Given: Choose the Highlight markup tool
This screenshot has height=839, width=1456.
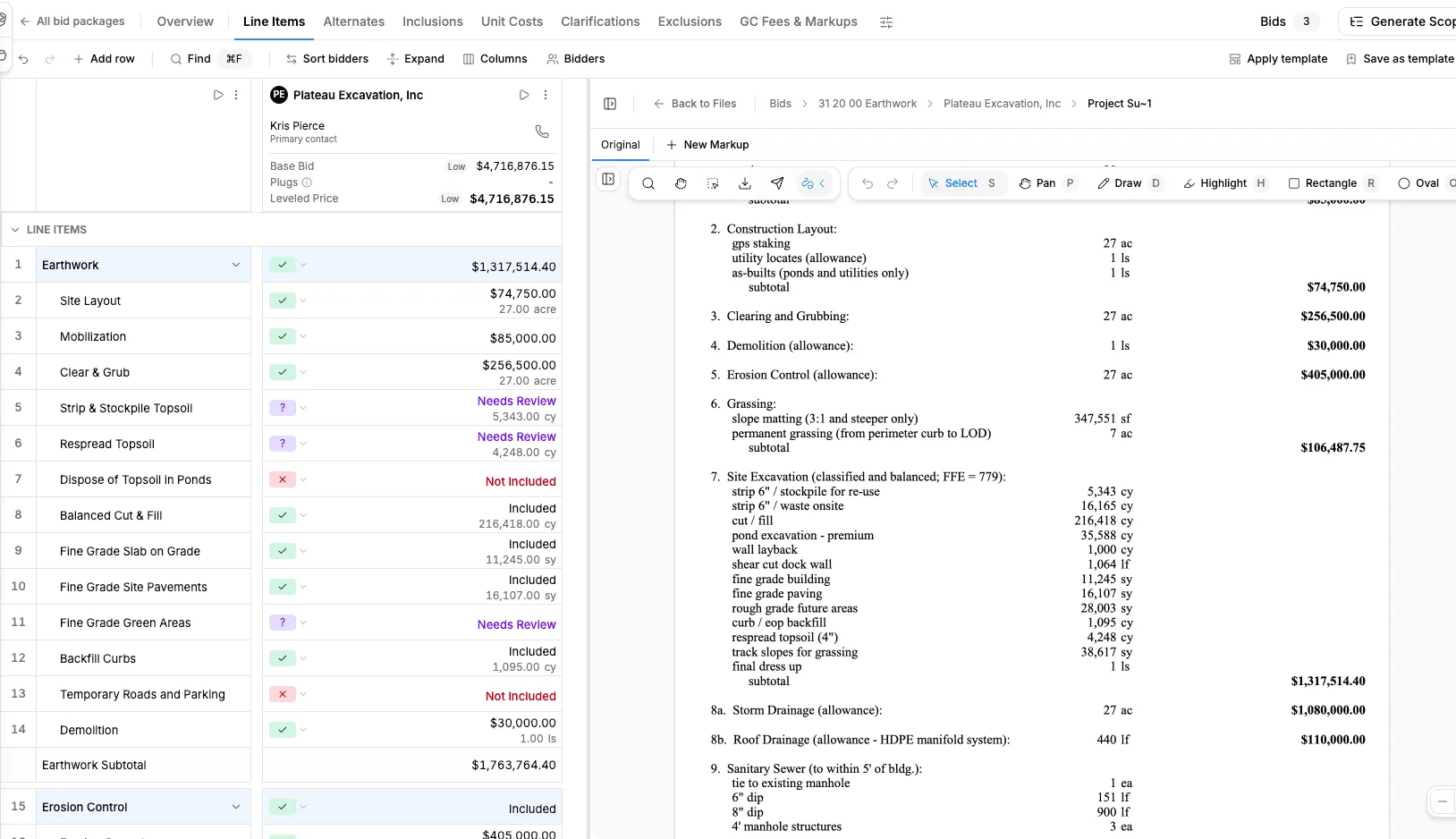Looking at the screenshot, I should coord(1224,183).
